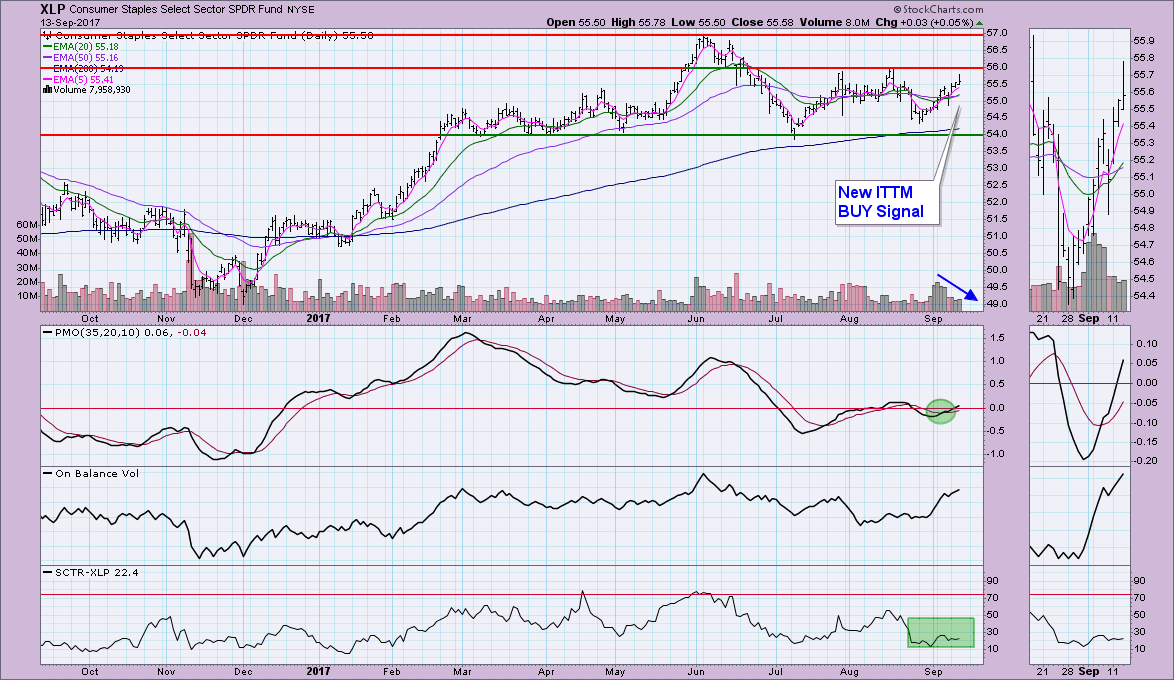This screenshot has width=1174, height=680.
Task: Click the 55.0 label on zoom panel axis
Action: click(x=1143, y=194)
